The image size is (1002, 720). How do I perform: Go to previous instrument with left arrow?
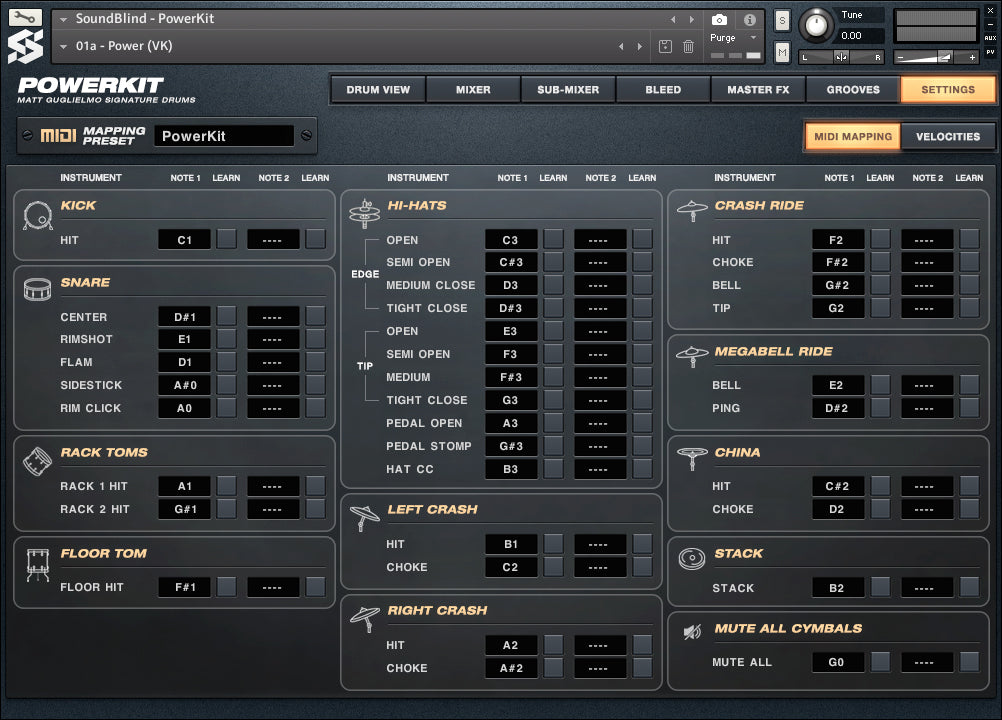point(673,19)
